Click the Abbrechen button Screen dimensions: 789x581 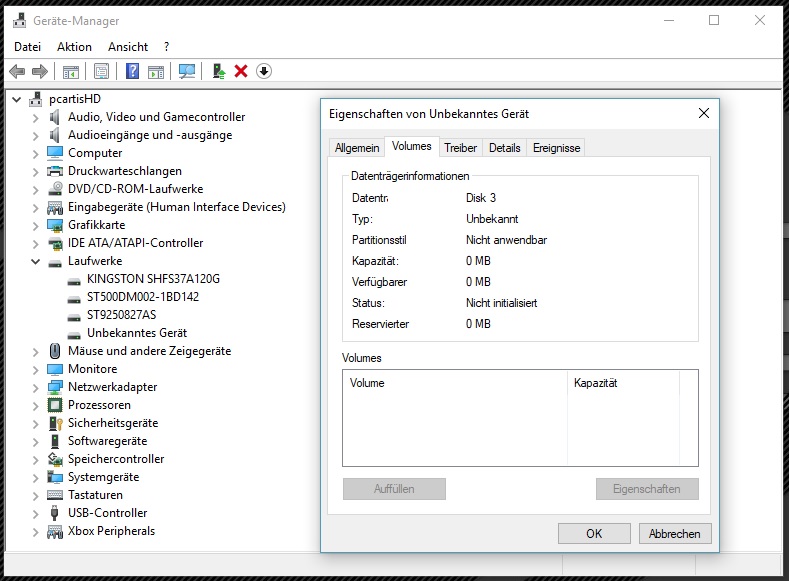pyautogui.click(x=675, y=534)
